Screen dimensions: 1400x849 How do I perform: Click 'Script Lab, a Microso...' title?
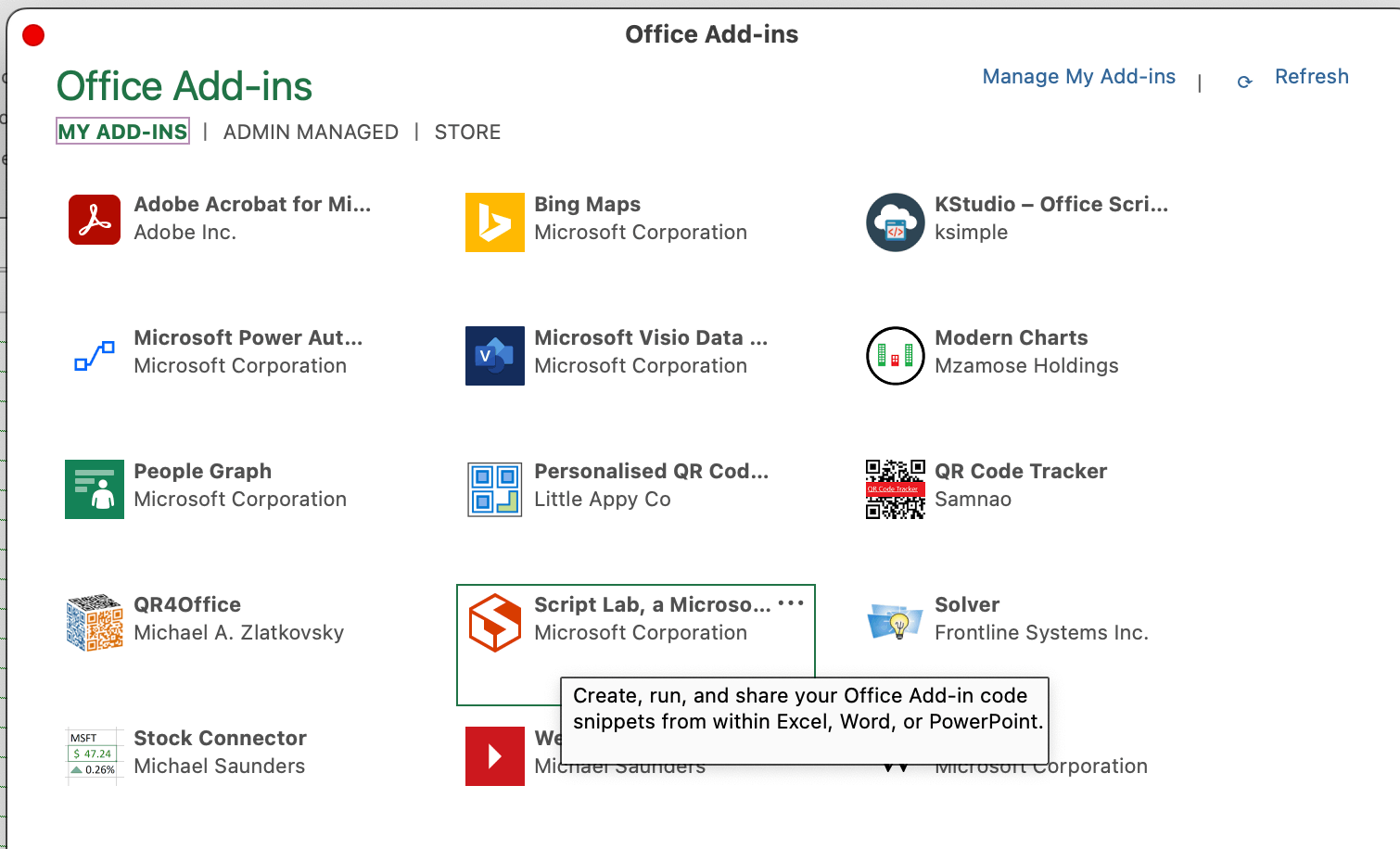(x=653, y=604)
